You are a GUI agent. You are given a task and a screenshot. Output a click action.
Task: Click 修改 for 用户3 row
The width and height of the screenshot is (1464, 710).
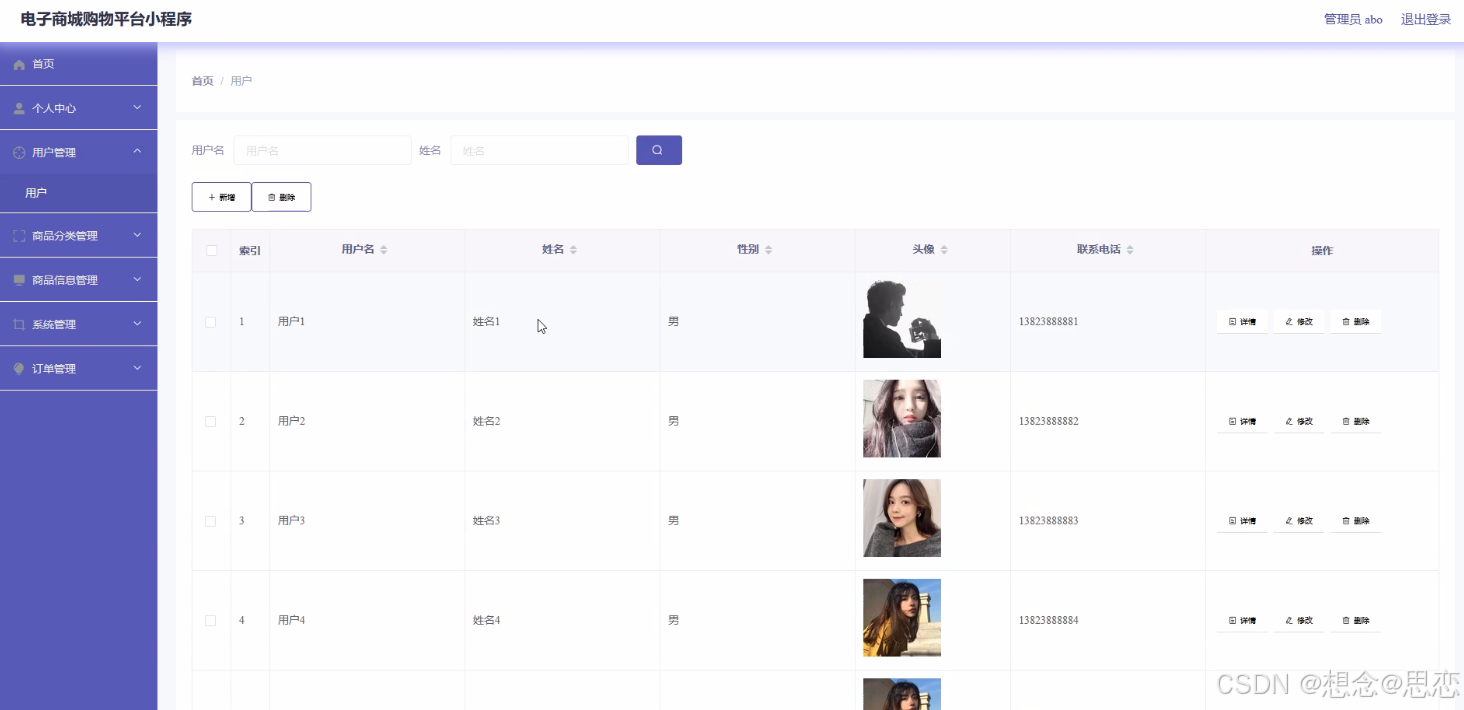tap(1299, 521)
